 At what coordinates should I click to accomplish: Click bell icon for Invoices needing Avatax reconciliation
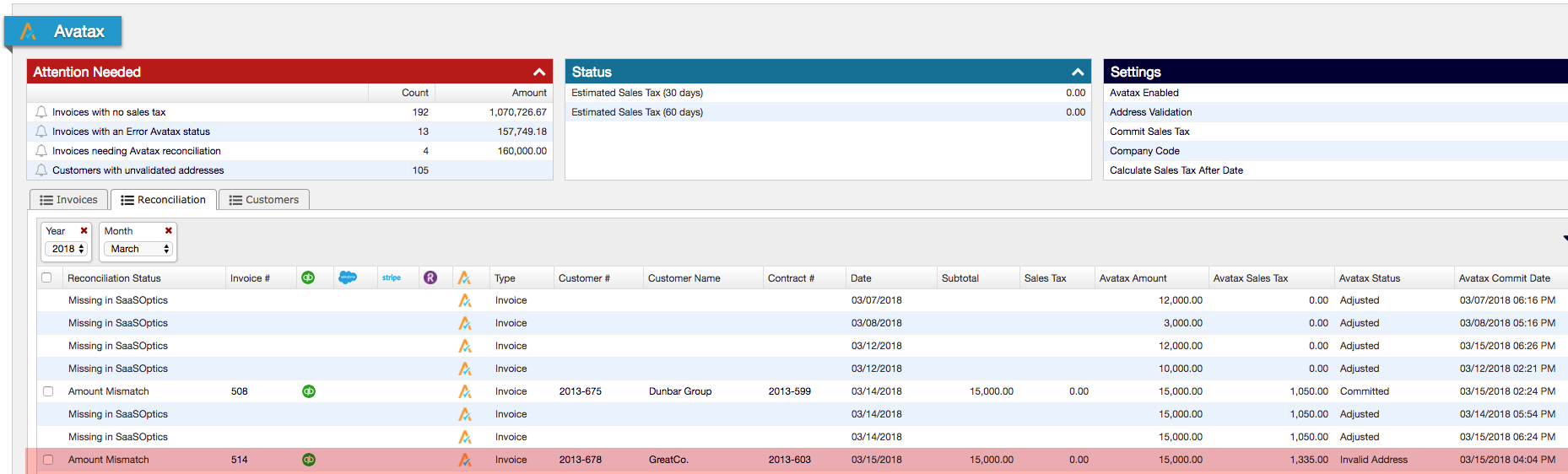[x=41, y=151]
